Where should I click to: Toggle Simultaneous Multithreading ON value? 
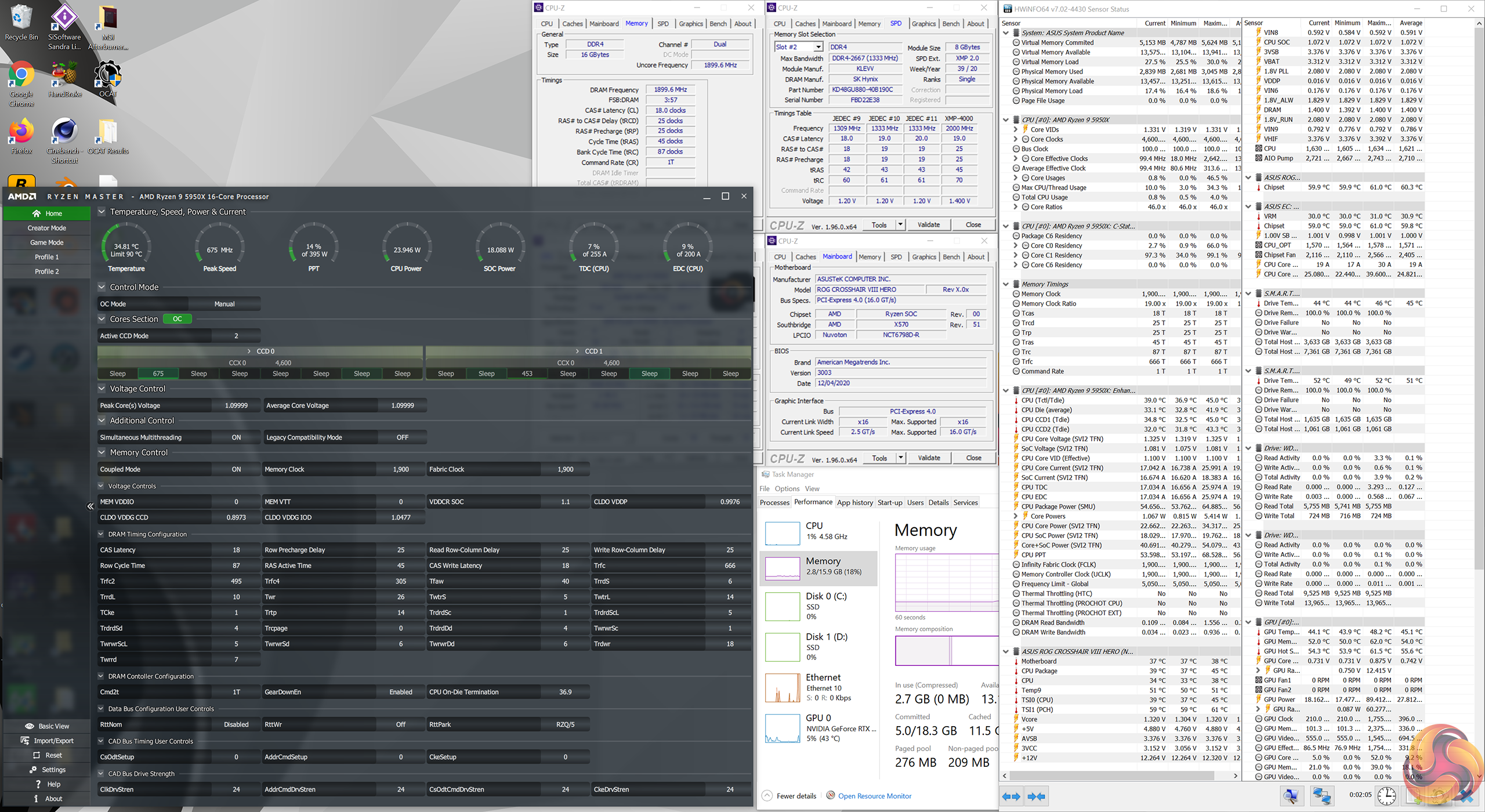236,437
